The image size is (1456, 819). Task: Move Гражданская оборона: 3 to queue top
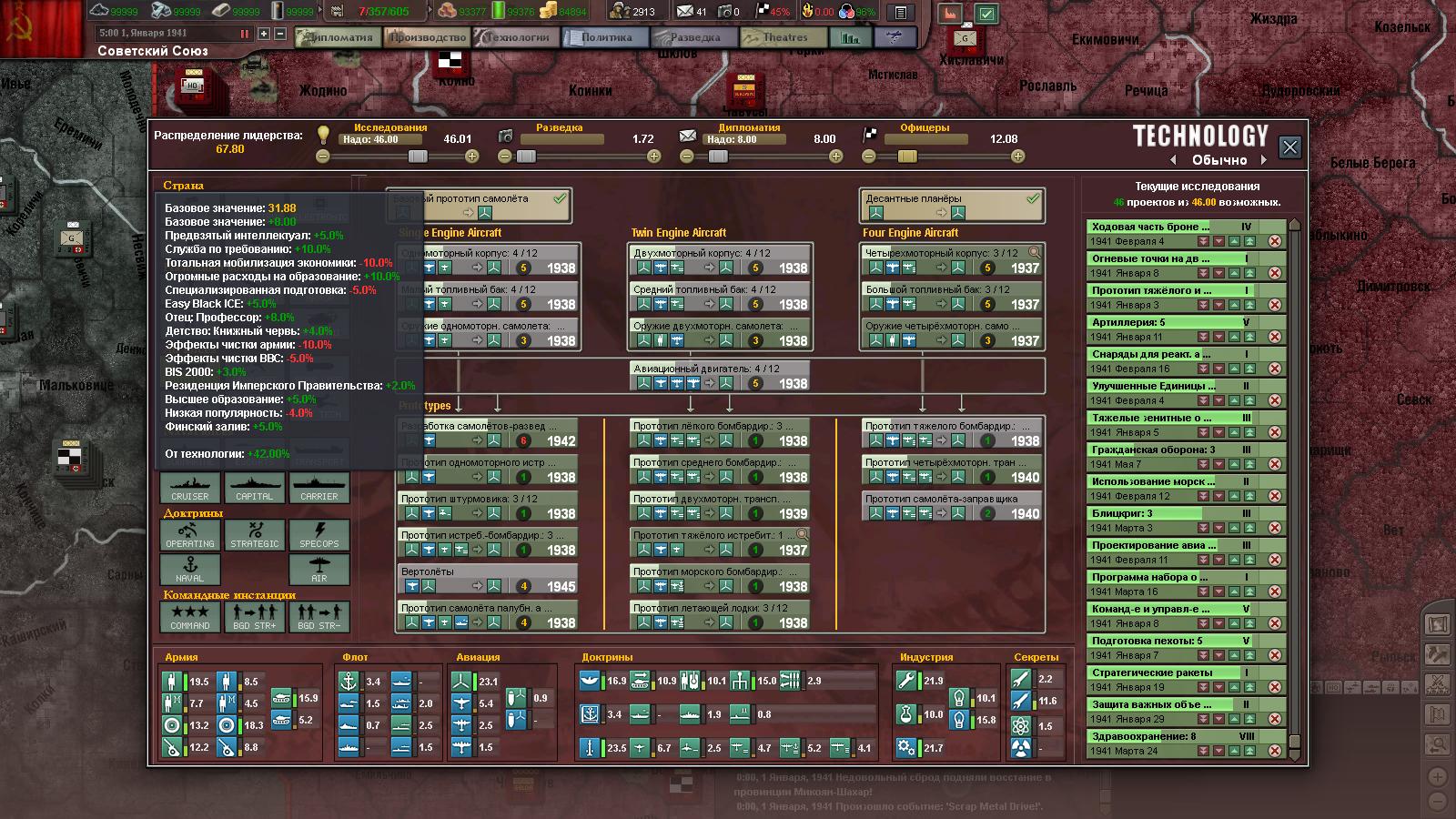[x=1250, y=464]
